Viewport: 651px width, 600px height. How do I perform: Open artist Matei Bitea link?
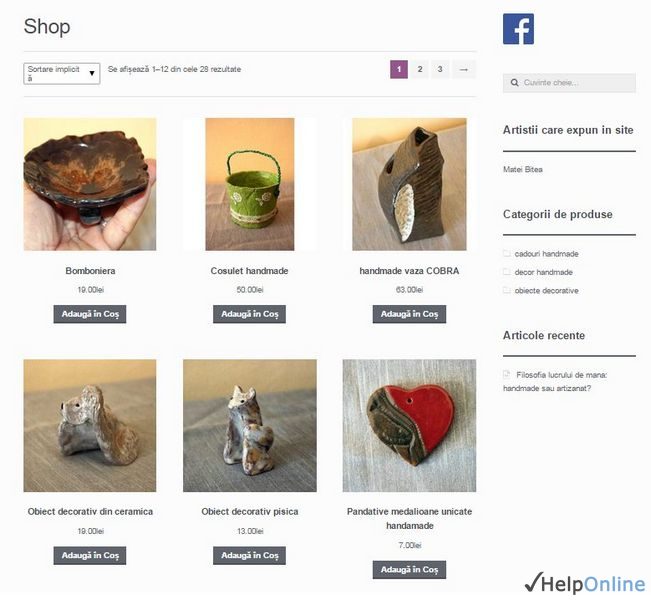523,169
